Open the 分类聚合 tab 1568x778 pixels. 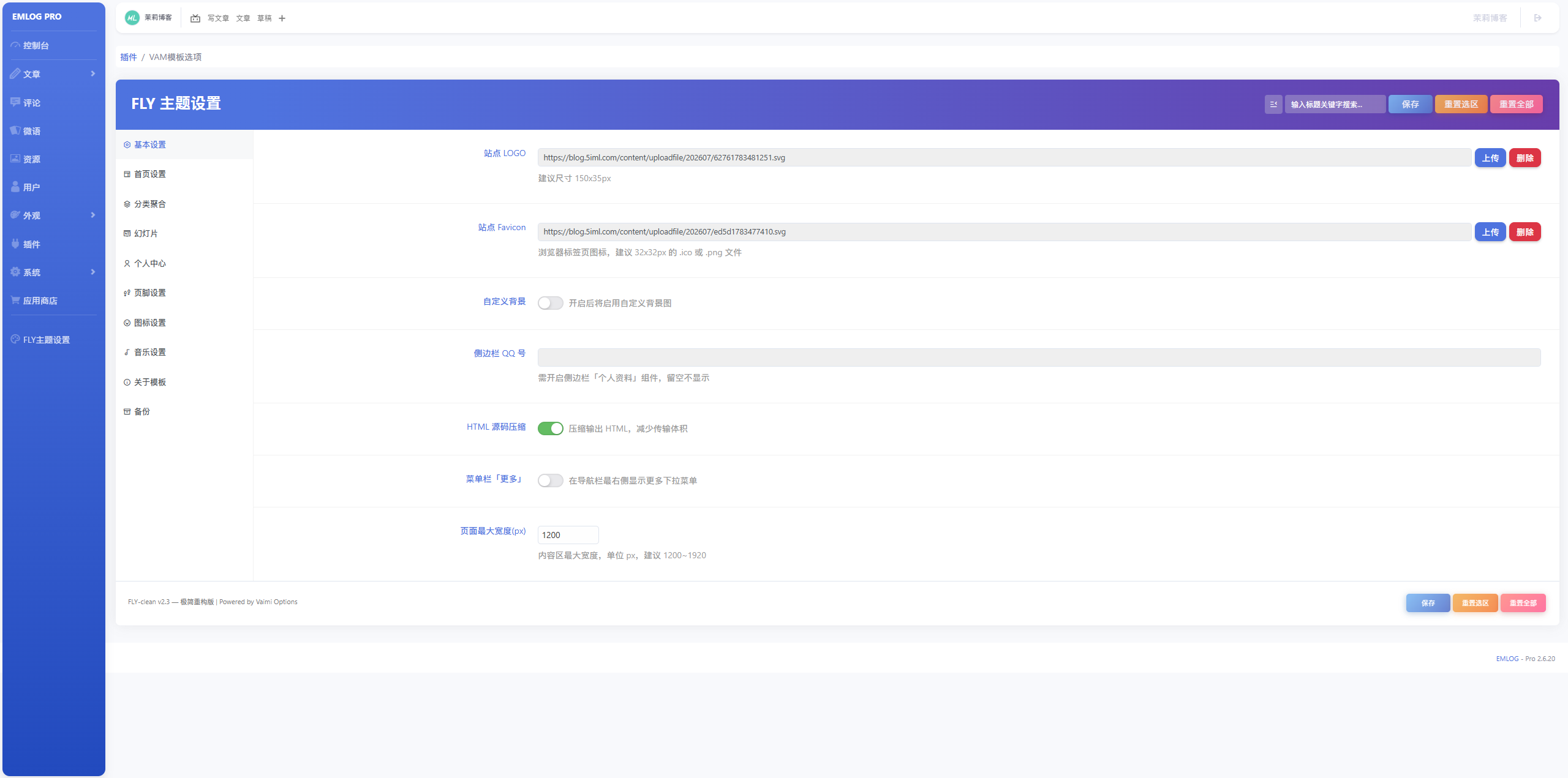[x=184, y=204]
